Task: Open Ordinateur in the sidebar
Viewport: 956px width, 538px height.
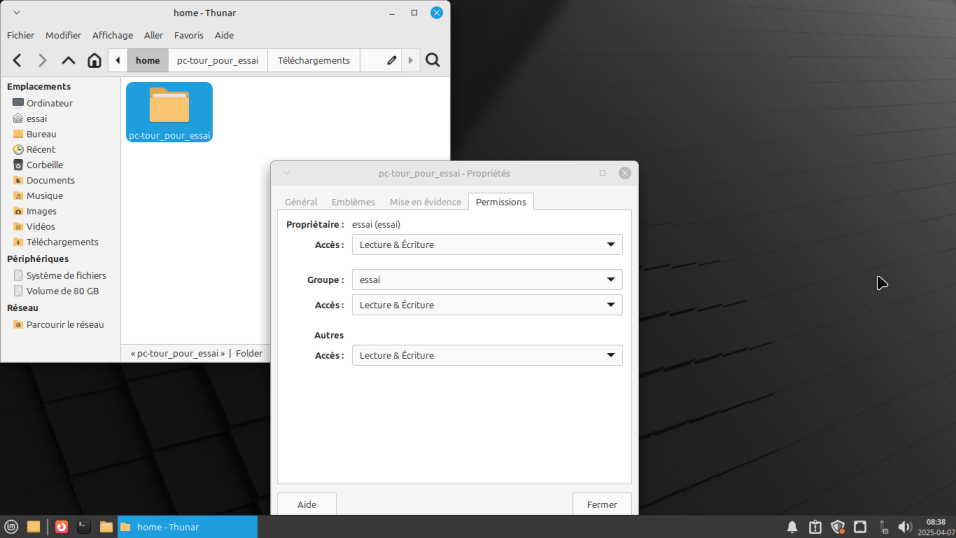Action: 49,103
